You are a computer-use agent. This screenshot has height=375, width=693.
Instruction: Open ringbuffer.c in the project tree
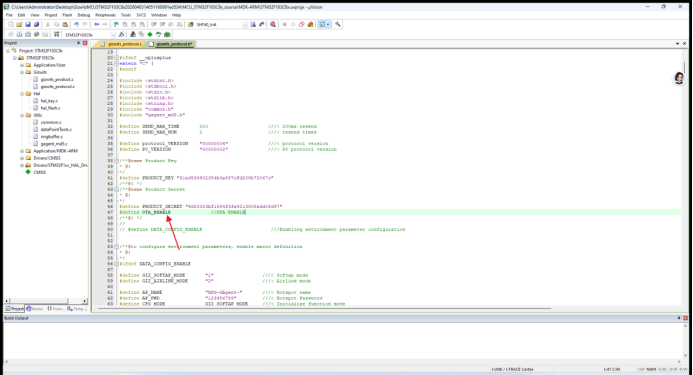pyautogui.click(x=52, y=137)
